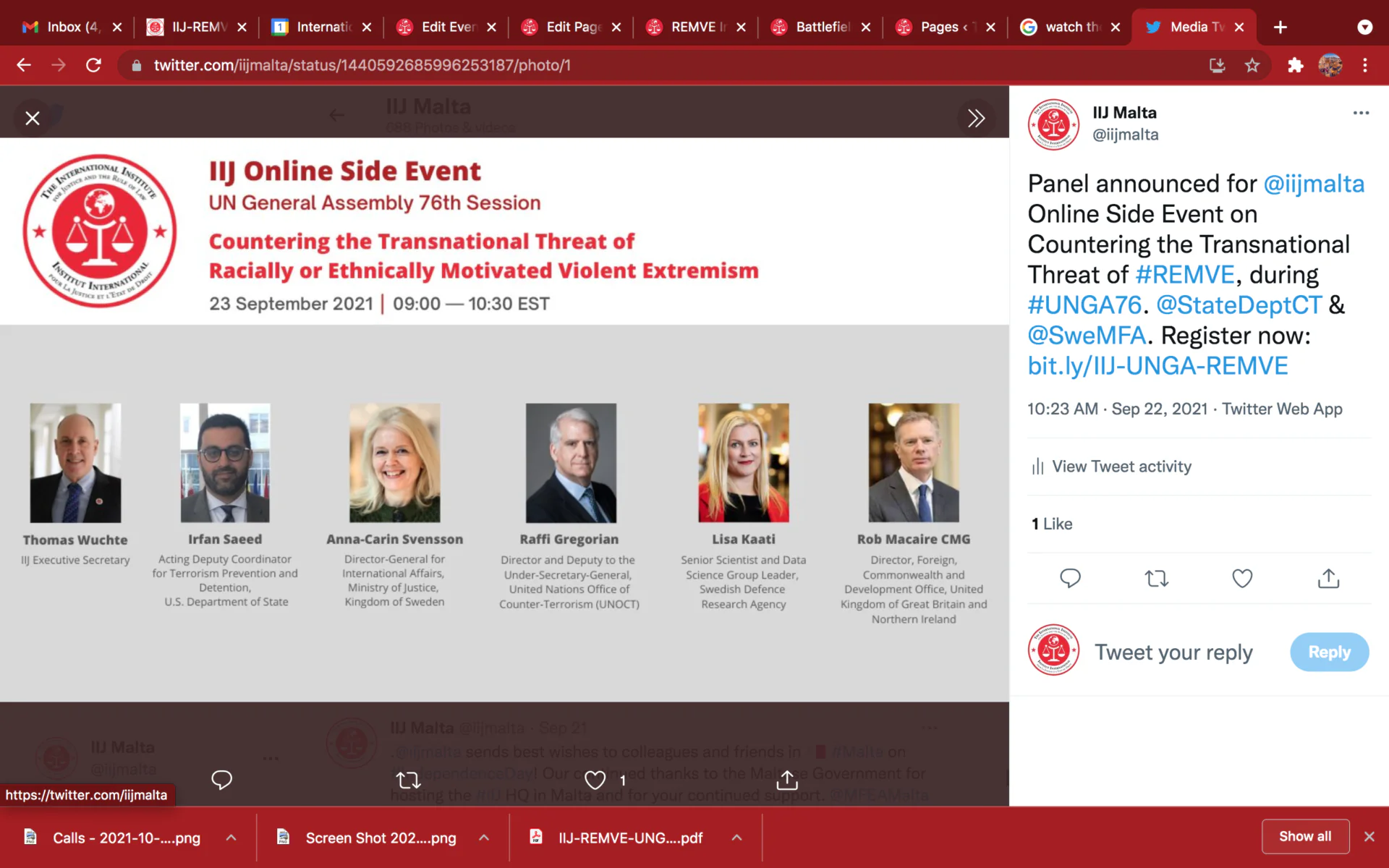Switch to the REMVE tab
The height and width of the screenshot is (868, 1389).
pyautogui.click(x=696, y=27)
